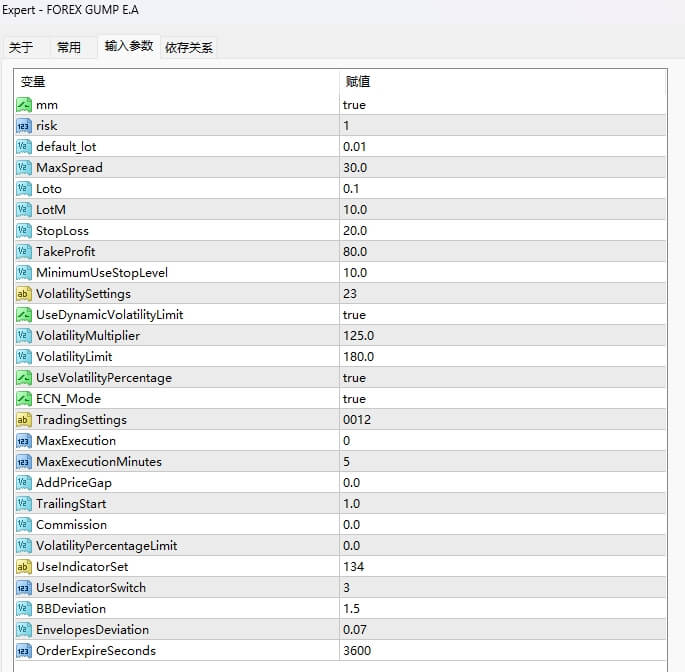The image size is (685, 672).
Task: Toggle the UseDynamicVolatilityLimit true value
Action: [355, 315]
